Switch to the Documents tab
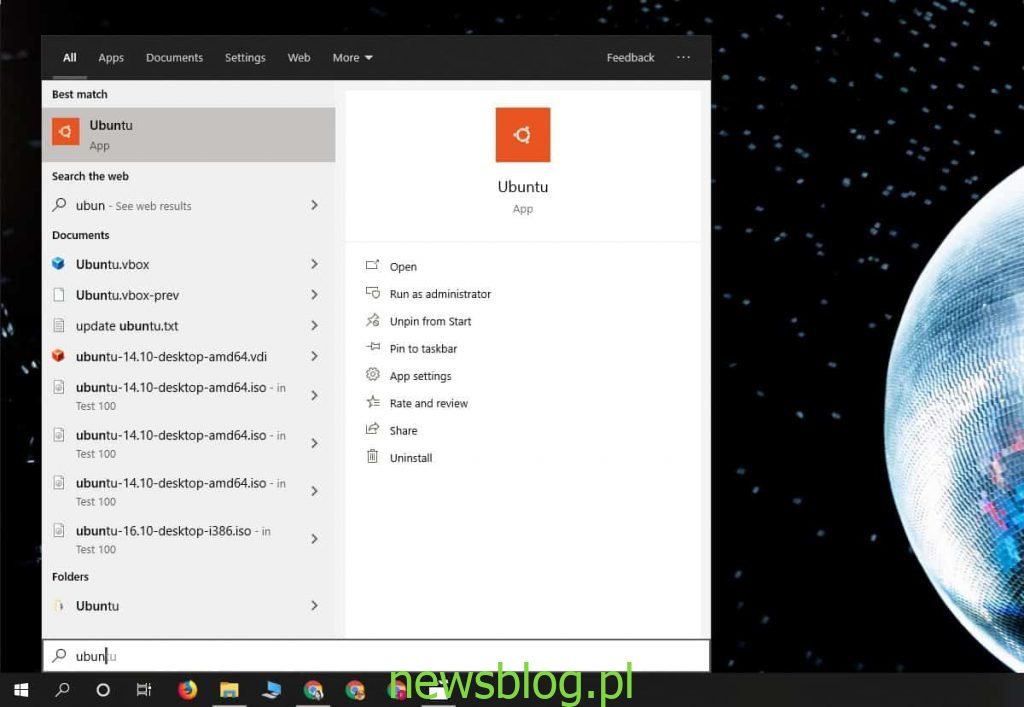Viewport: 1024px width, 707px height. pos(174,57)
